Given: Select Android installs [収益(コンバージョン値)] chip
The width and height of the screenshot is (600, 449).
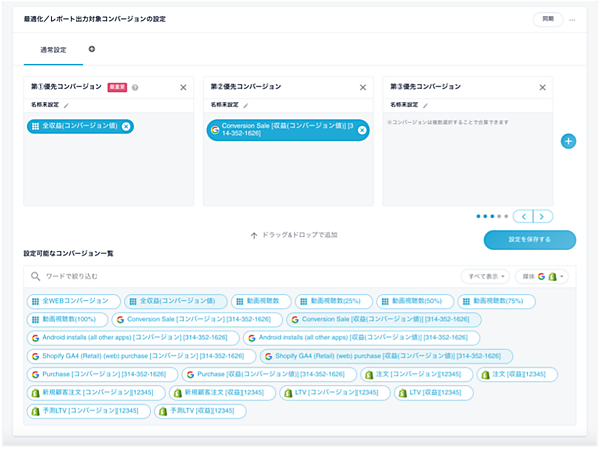Looking at the screenshot, I should (x=362, y=338).
